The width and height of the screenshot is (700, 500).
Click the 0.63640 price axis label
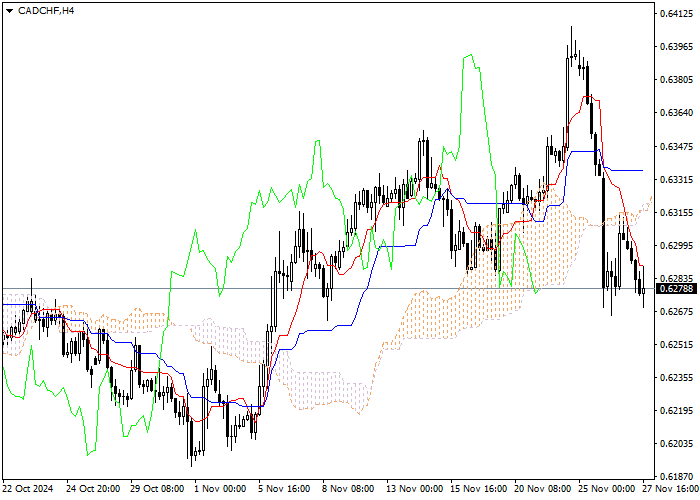click(676, 113)
